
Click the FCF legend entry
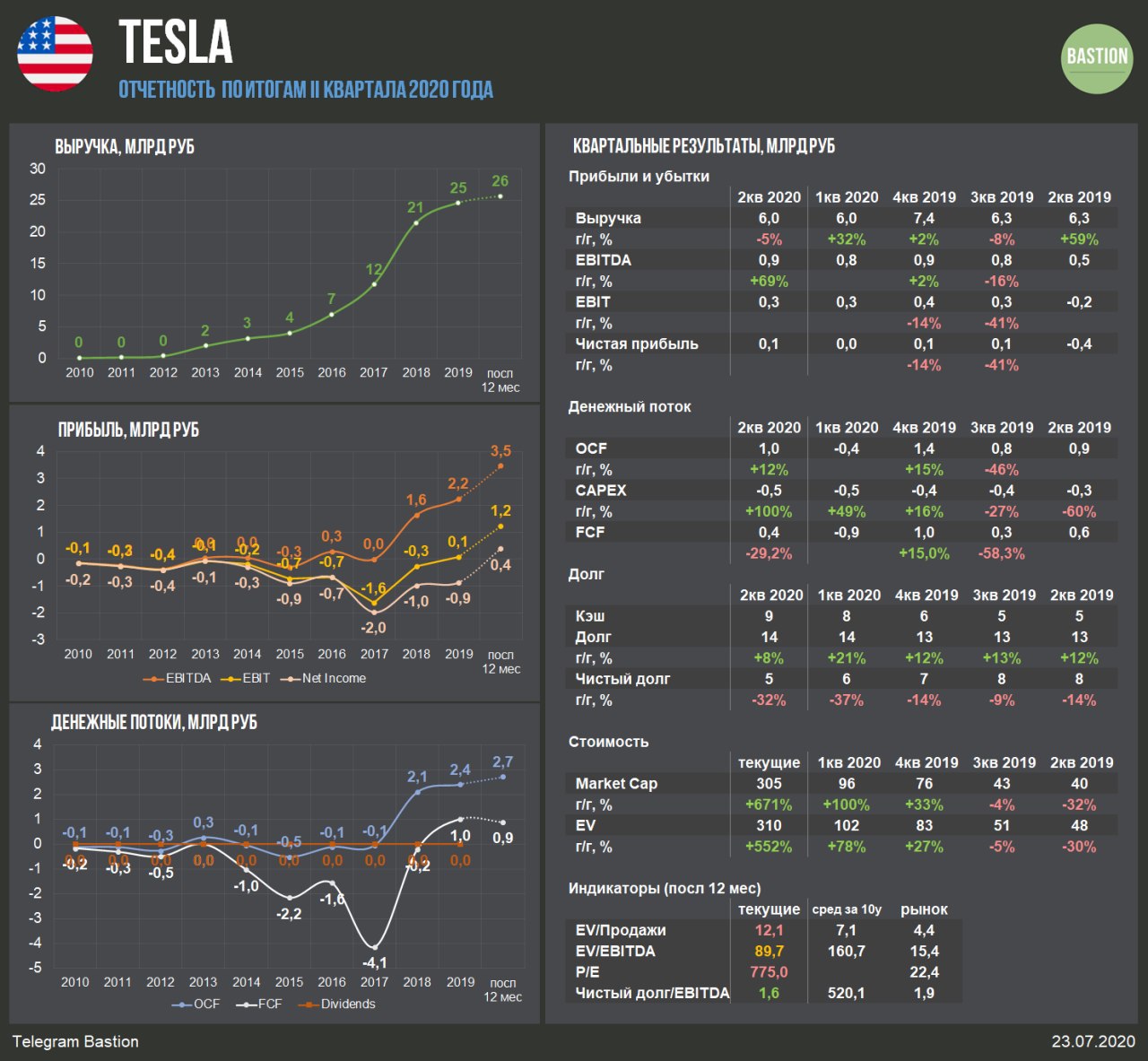(260, 1004)
